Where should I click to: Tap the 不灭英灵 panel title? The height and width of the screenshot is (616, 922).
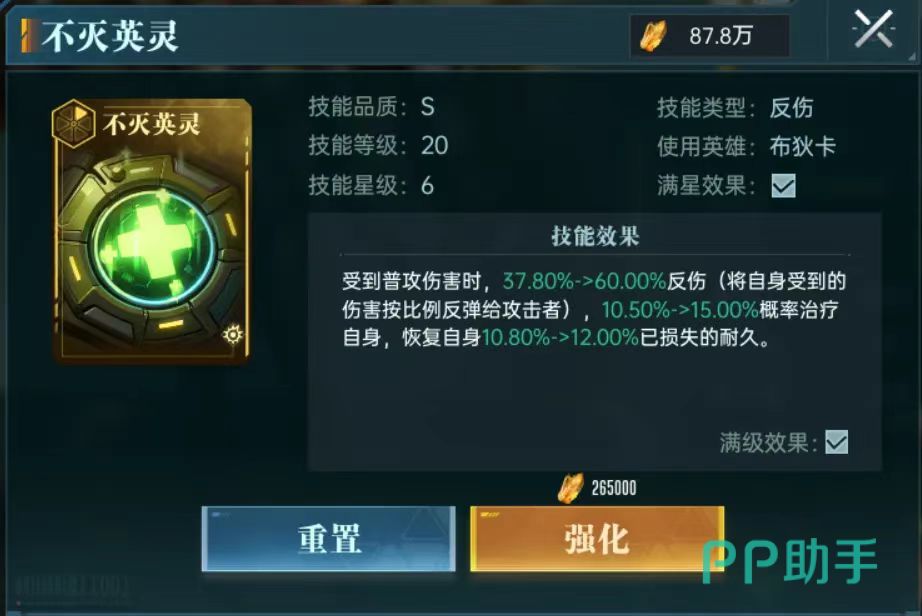tap(110, 36)
